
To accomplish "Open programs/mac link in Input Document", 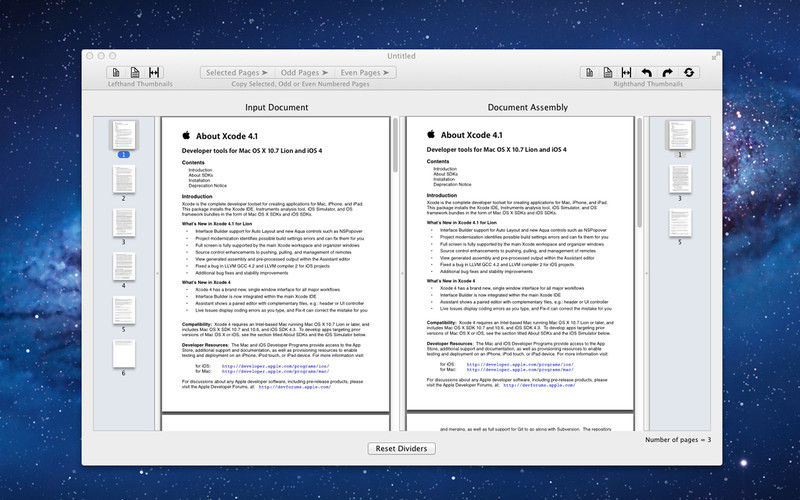I will coord(276,371).
